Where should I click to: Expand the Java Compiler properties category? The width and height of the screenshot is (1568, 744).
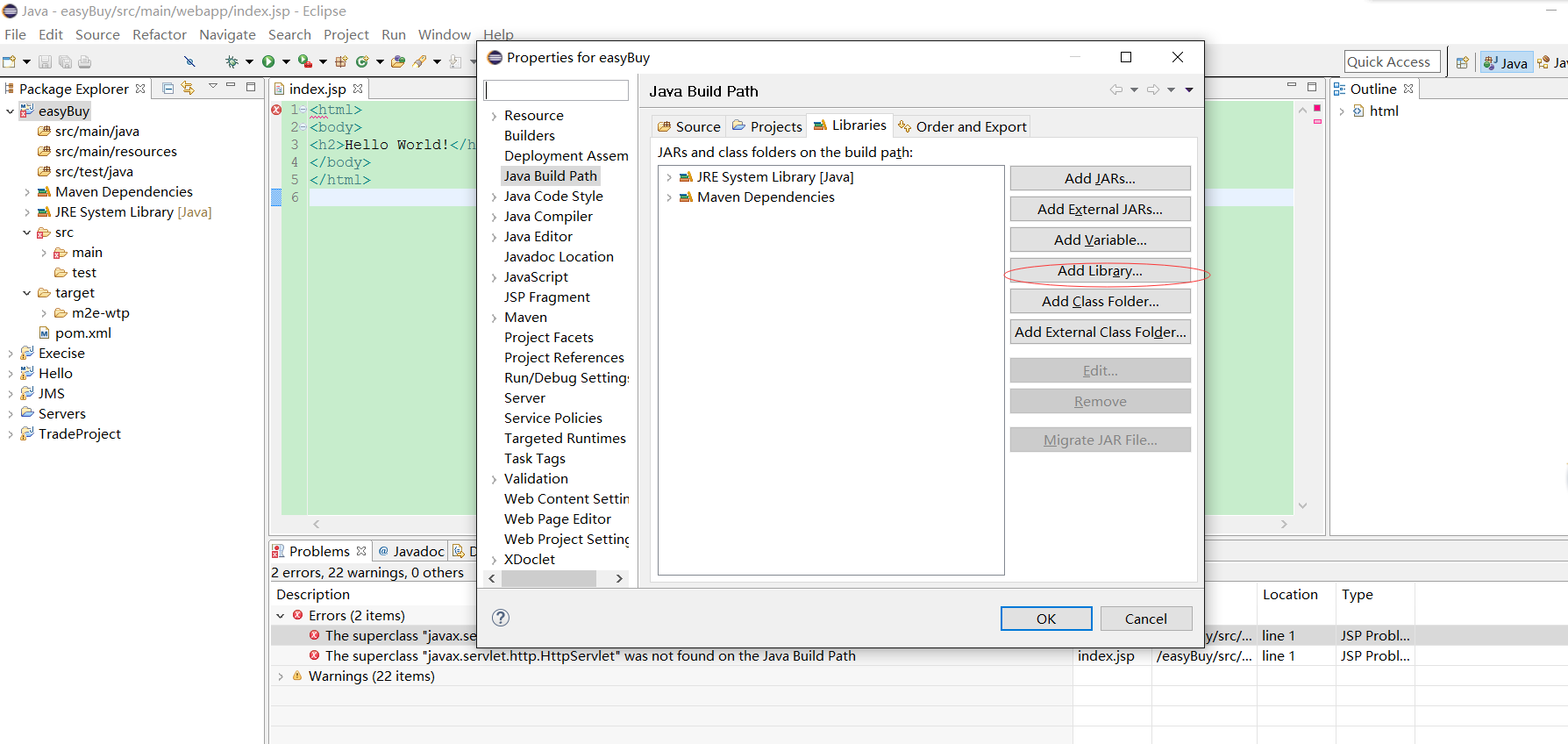pyautogui.click(x=494, y=217)
